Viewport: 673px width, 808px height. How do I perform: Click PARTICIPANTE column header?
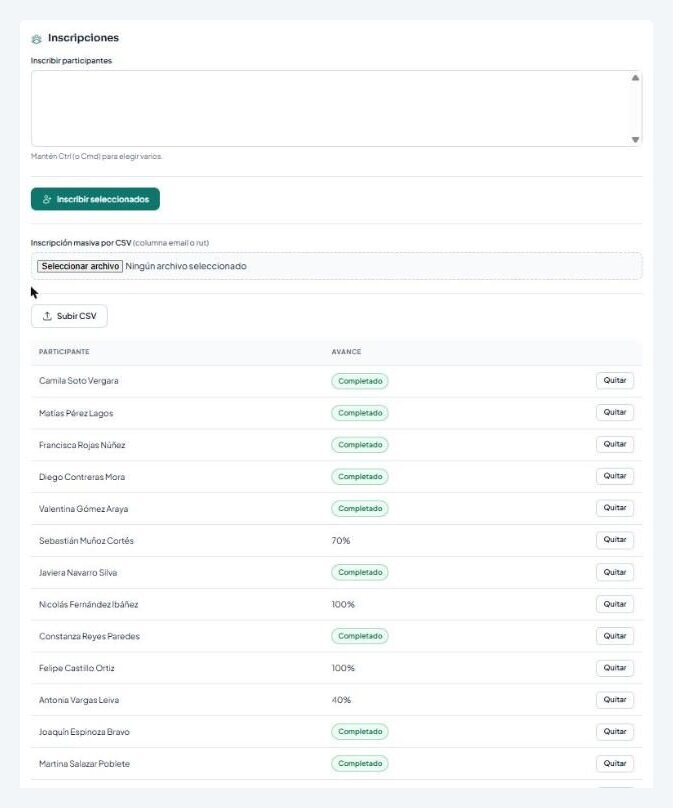tap(64, 351)
